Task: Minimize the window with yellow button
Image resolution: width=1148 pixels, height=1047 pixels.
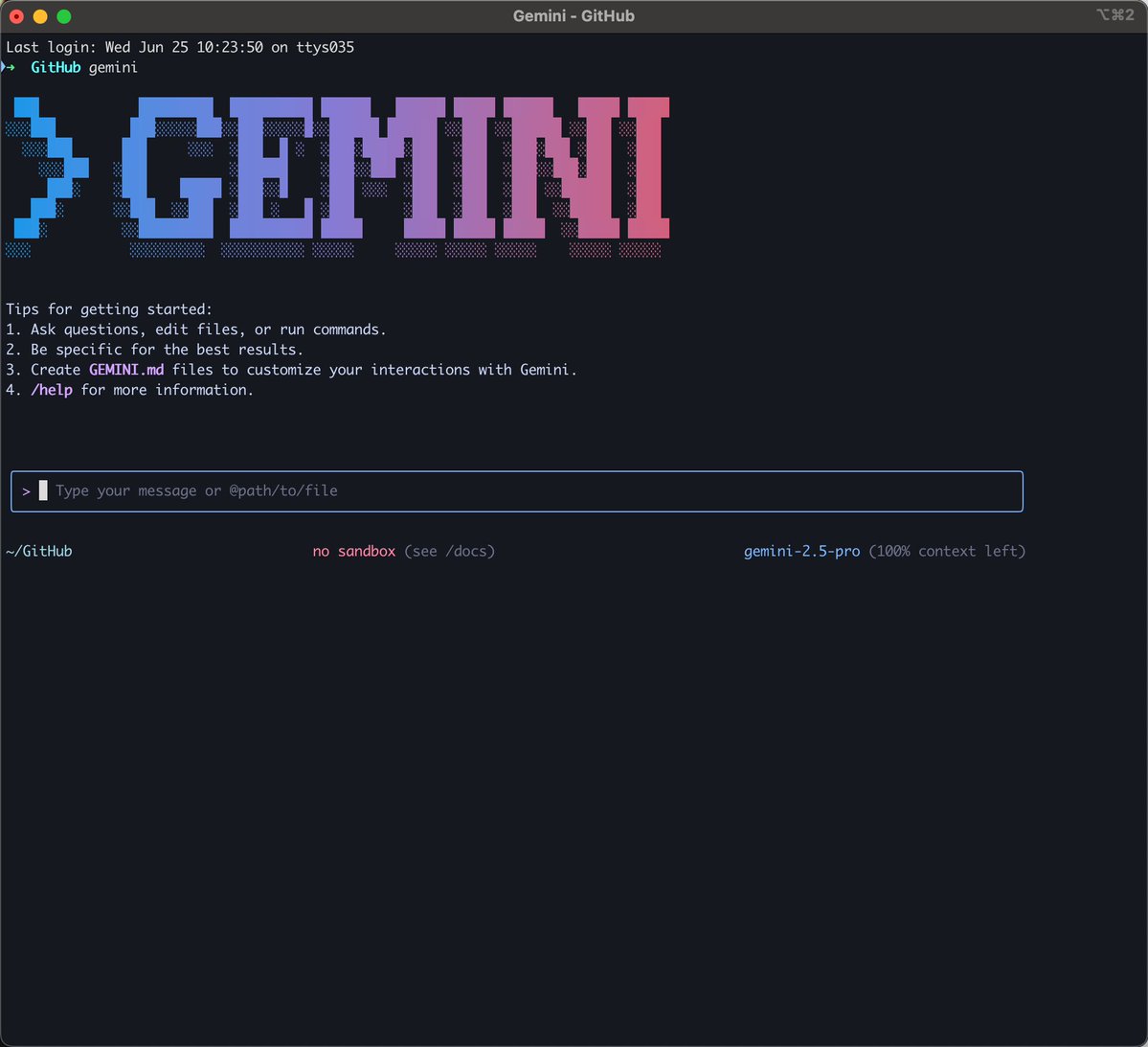Action: [x=40, y=16]
